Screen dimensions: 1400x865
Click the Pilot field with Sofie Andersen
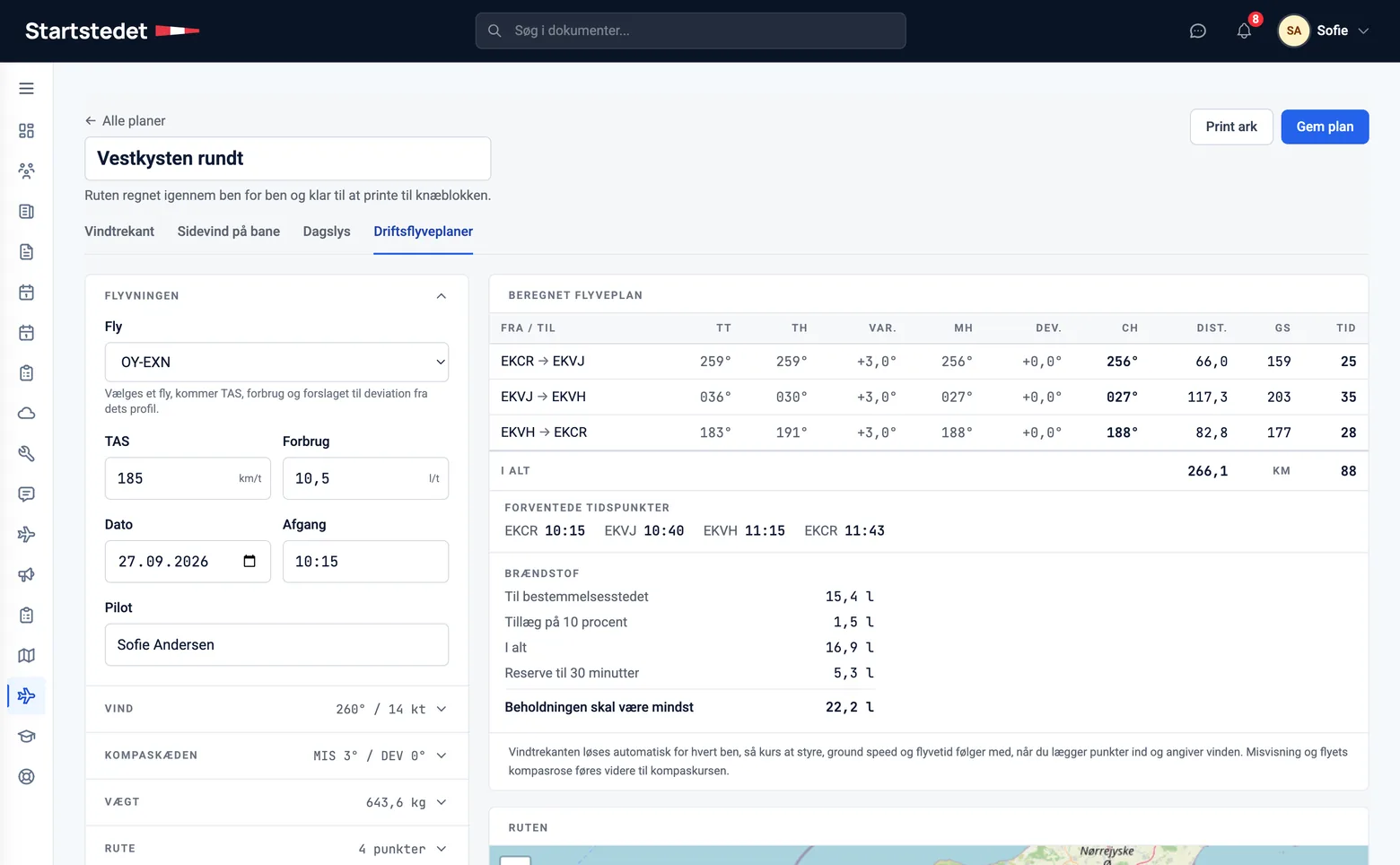click(x=276, y=645)
